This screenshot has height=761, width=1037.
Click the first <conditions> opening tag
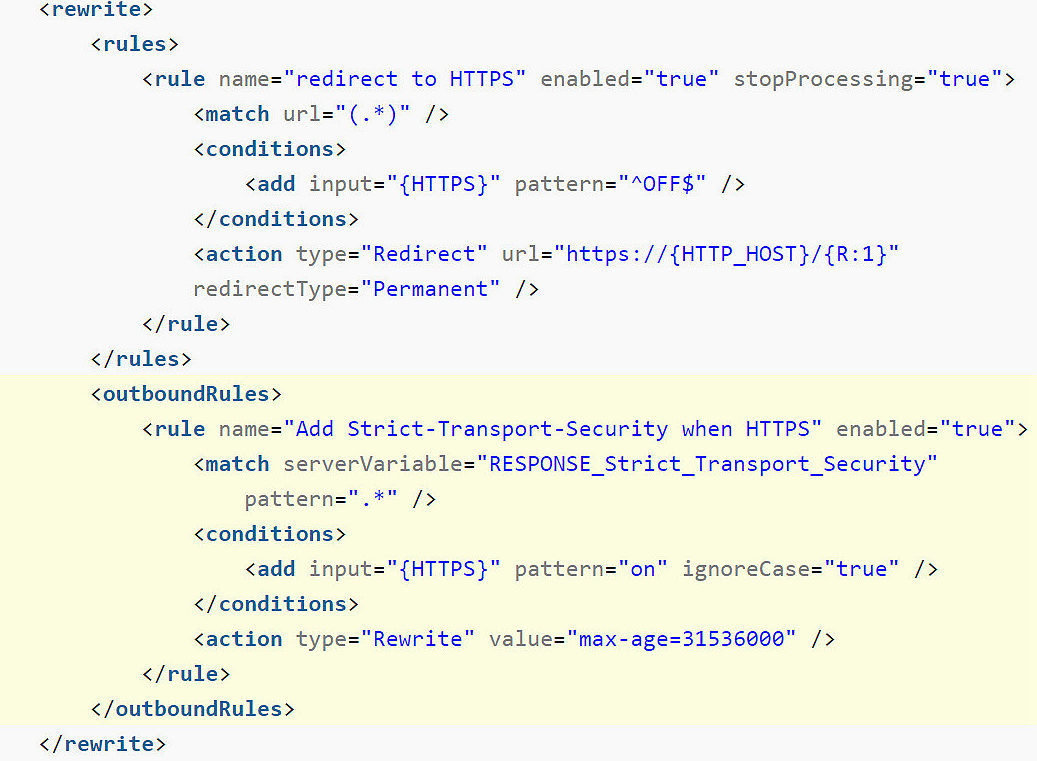click(x=270, y=149)
